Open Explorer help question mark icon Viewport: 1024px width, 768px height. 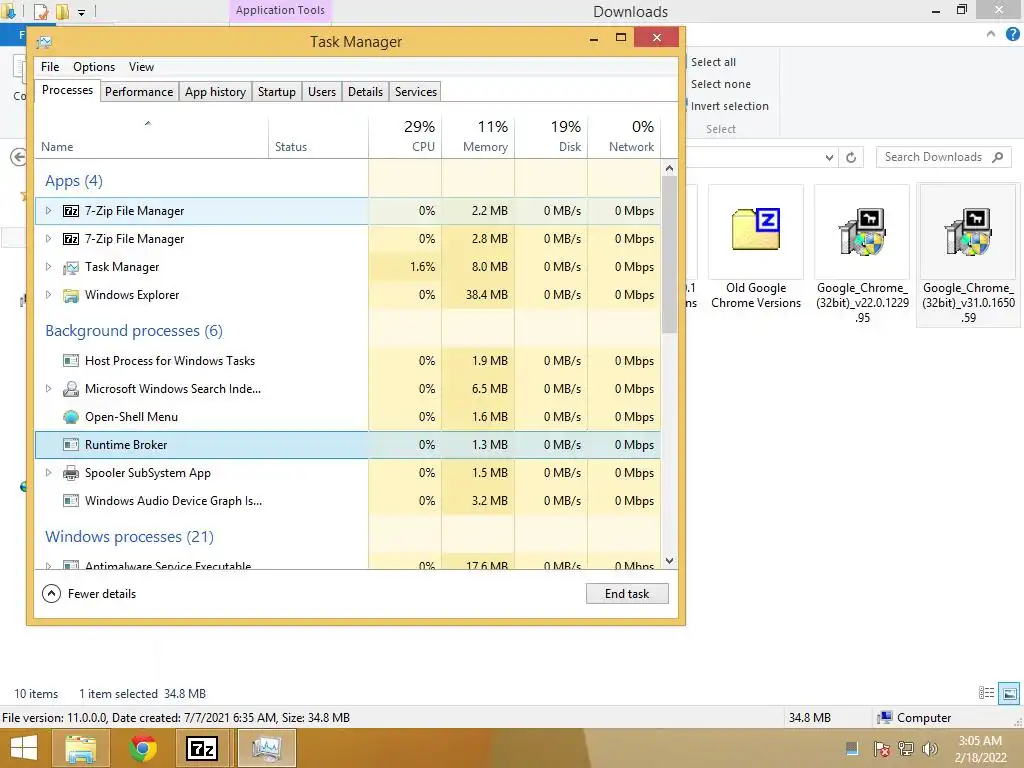click(1012, 35)
